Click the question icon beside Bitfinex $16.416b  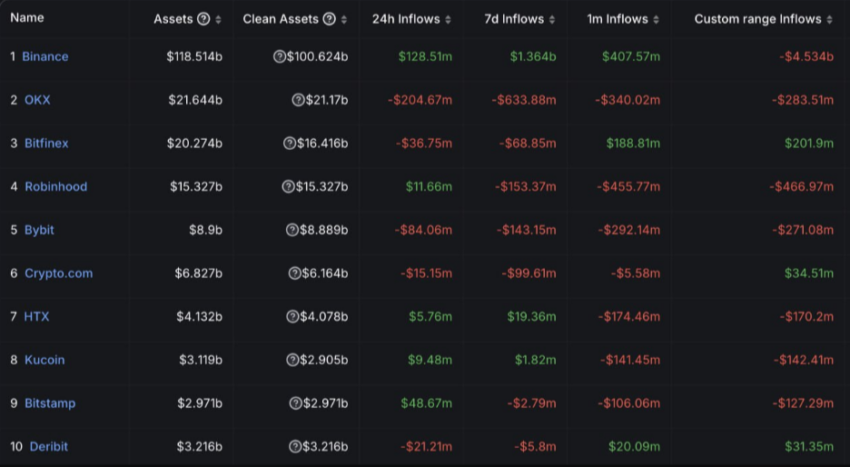290,143
